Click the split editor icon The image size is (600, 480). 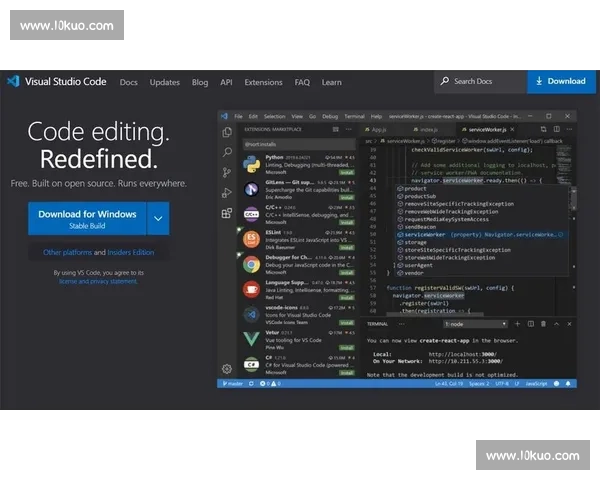click(557, 129)
